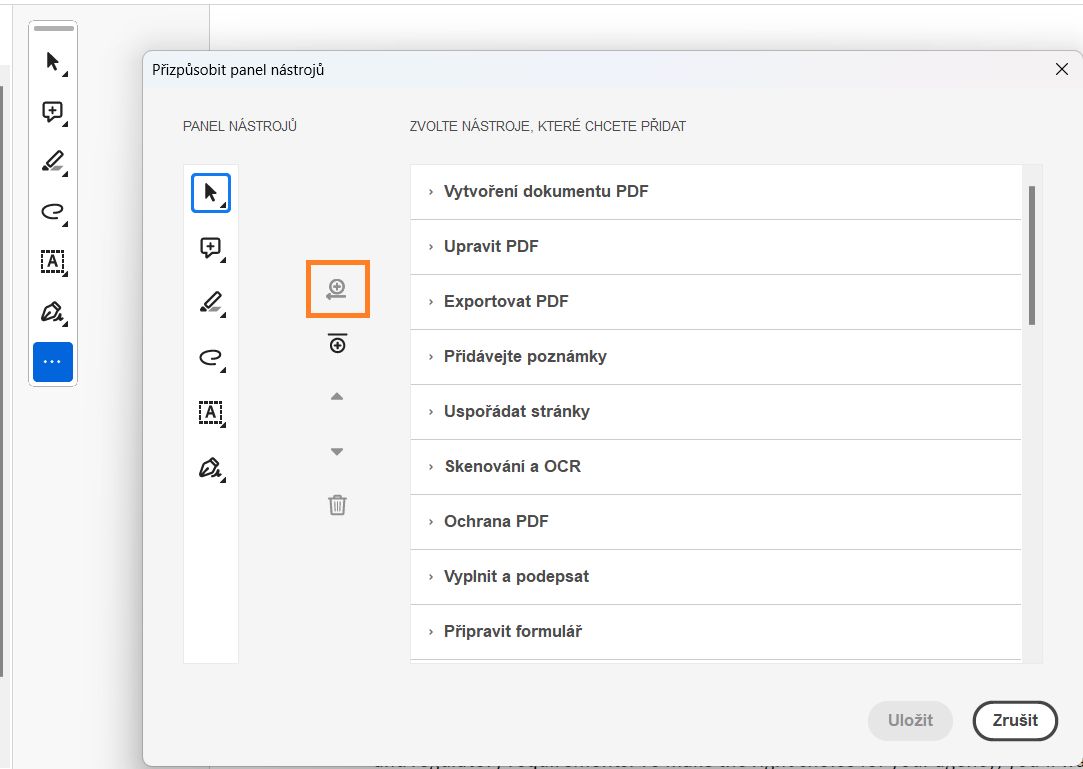This screenshot has height=769, width=1083.
Task: Click the Uložit button
Action: click(910, 720)
